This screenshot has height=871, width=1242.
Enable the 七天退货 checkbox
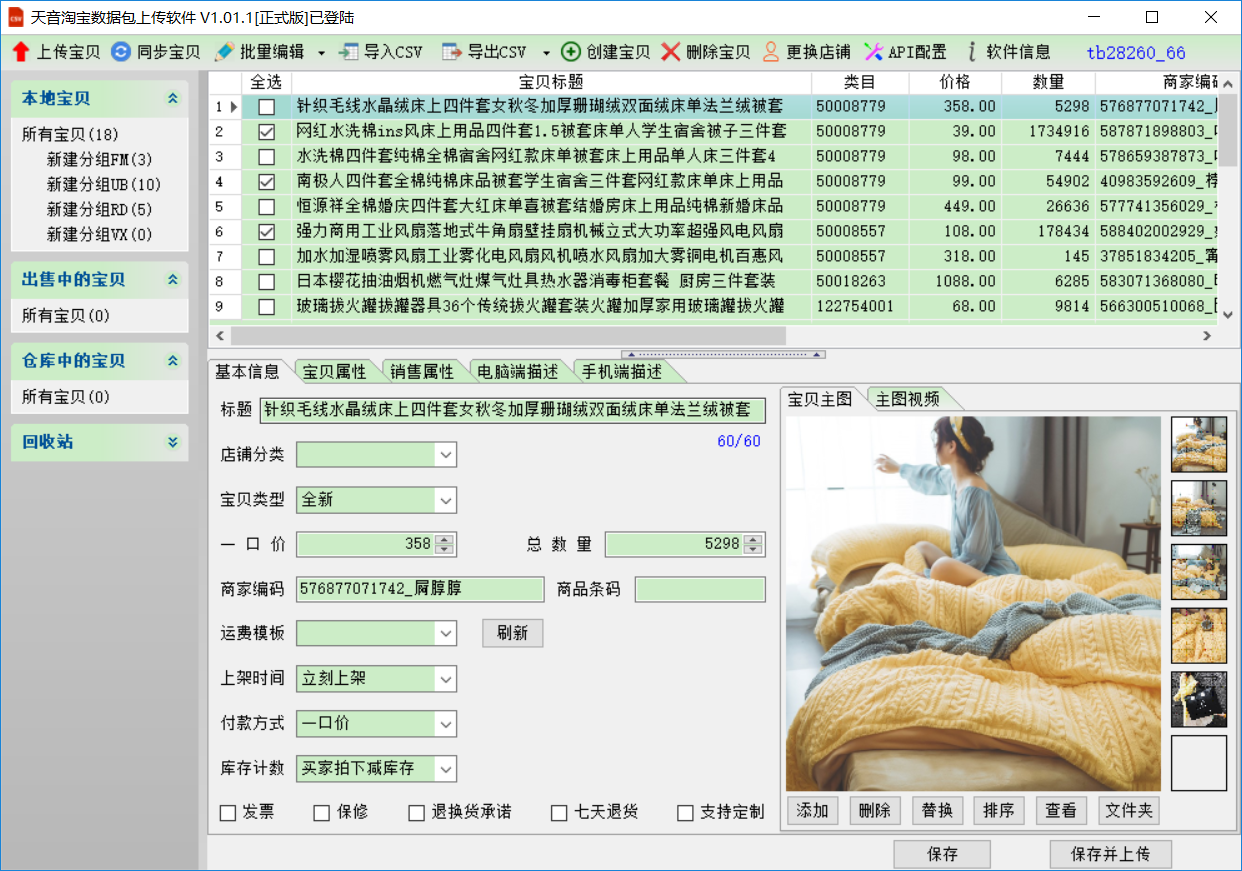click(x=559, y=813)
